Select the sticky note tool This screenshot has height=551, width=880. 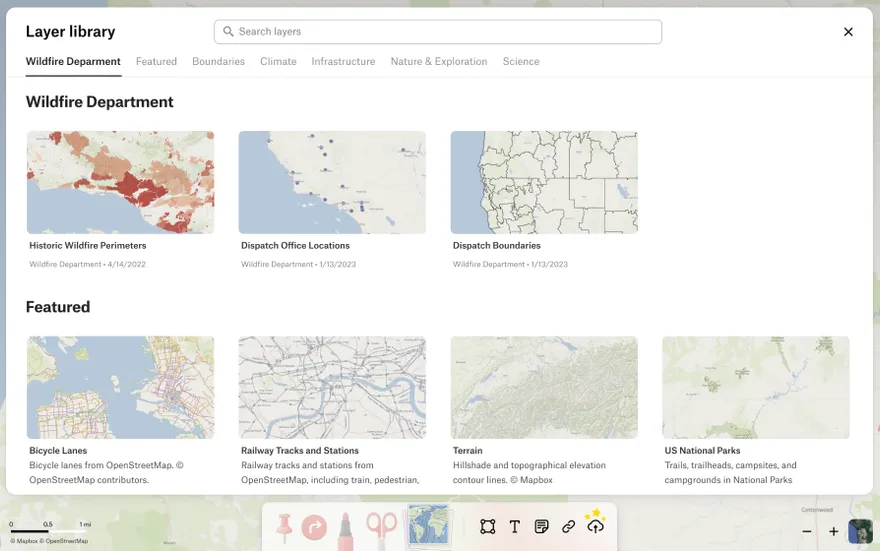[542, 526]
